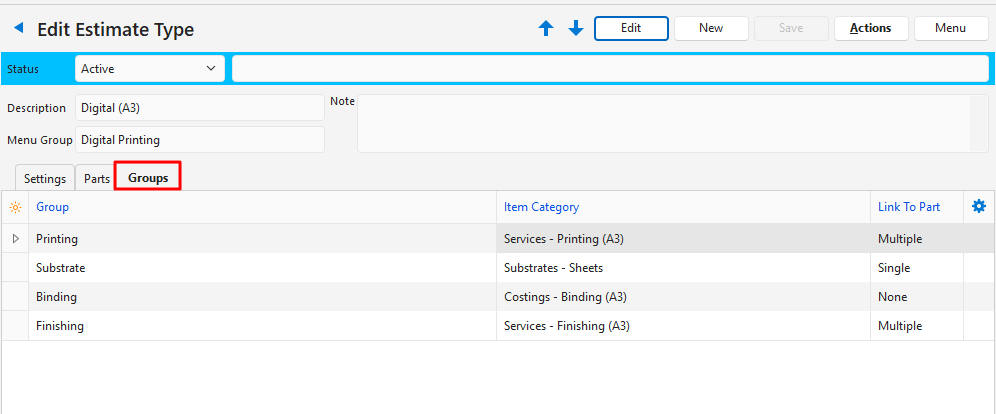This screenshot has width=996, height=414.
Task: Open grid settings gear icon
Action: coord(979,207)
